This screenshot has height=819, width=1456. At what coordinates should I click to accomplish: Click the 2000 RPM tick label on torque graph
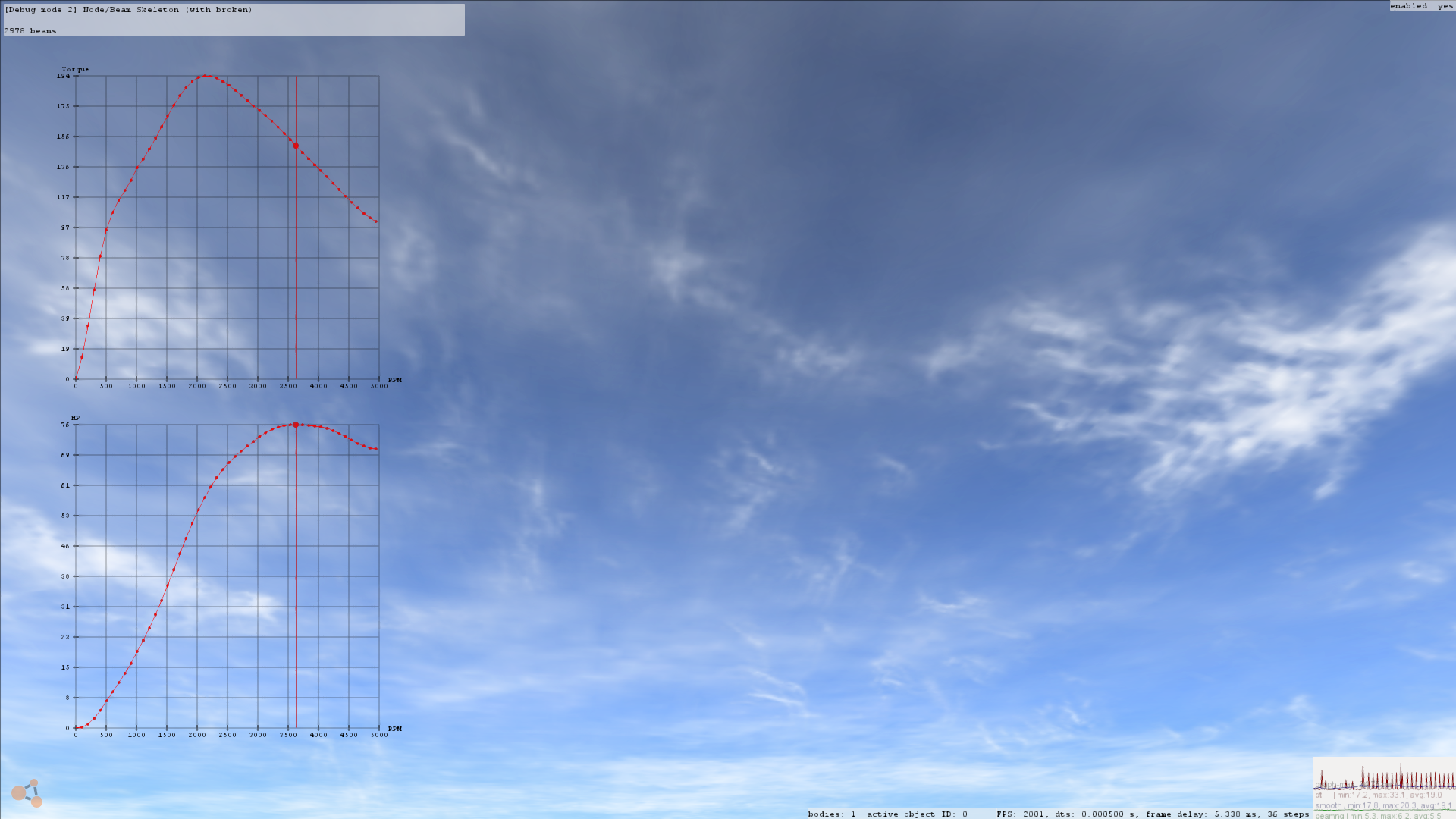point(197,387)
